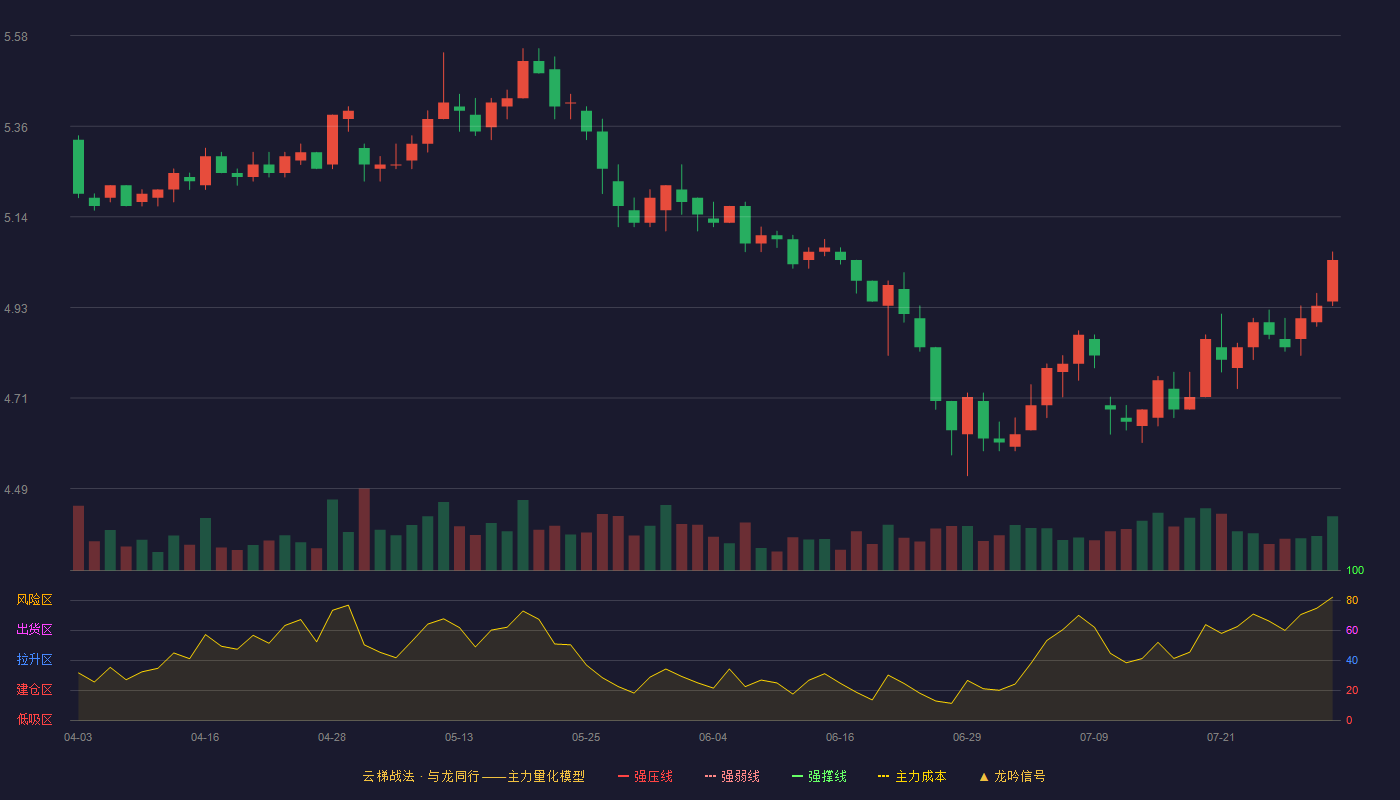Click the 4.71 price axis label

tap(16, 399)
